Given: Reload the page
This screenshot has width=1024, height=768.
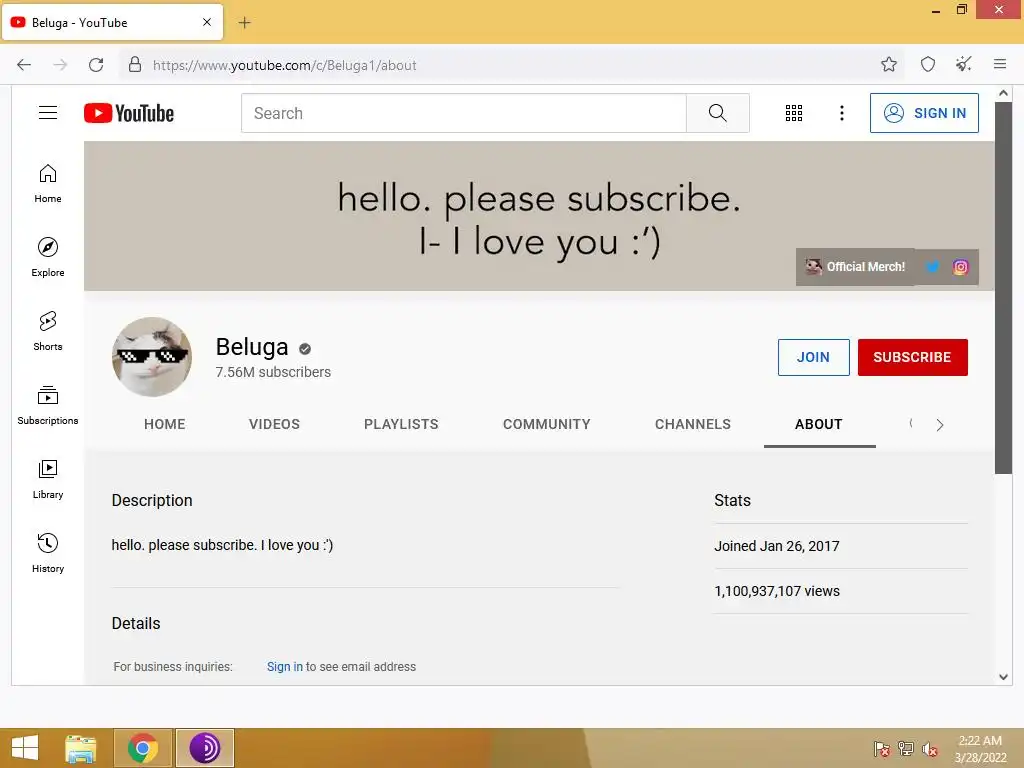Looking at the screenshot, I should pos(96,65).
